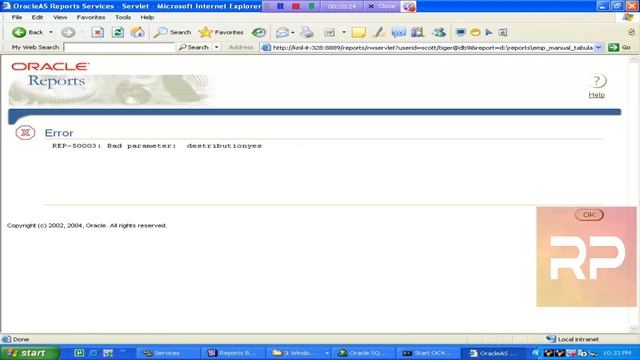Screen dimensions: 640x360
Task: Click the blue play arrow icon
Action: tap(489, 32)
